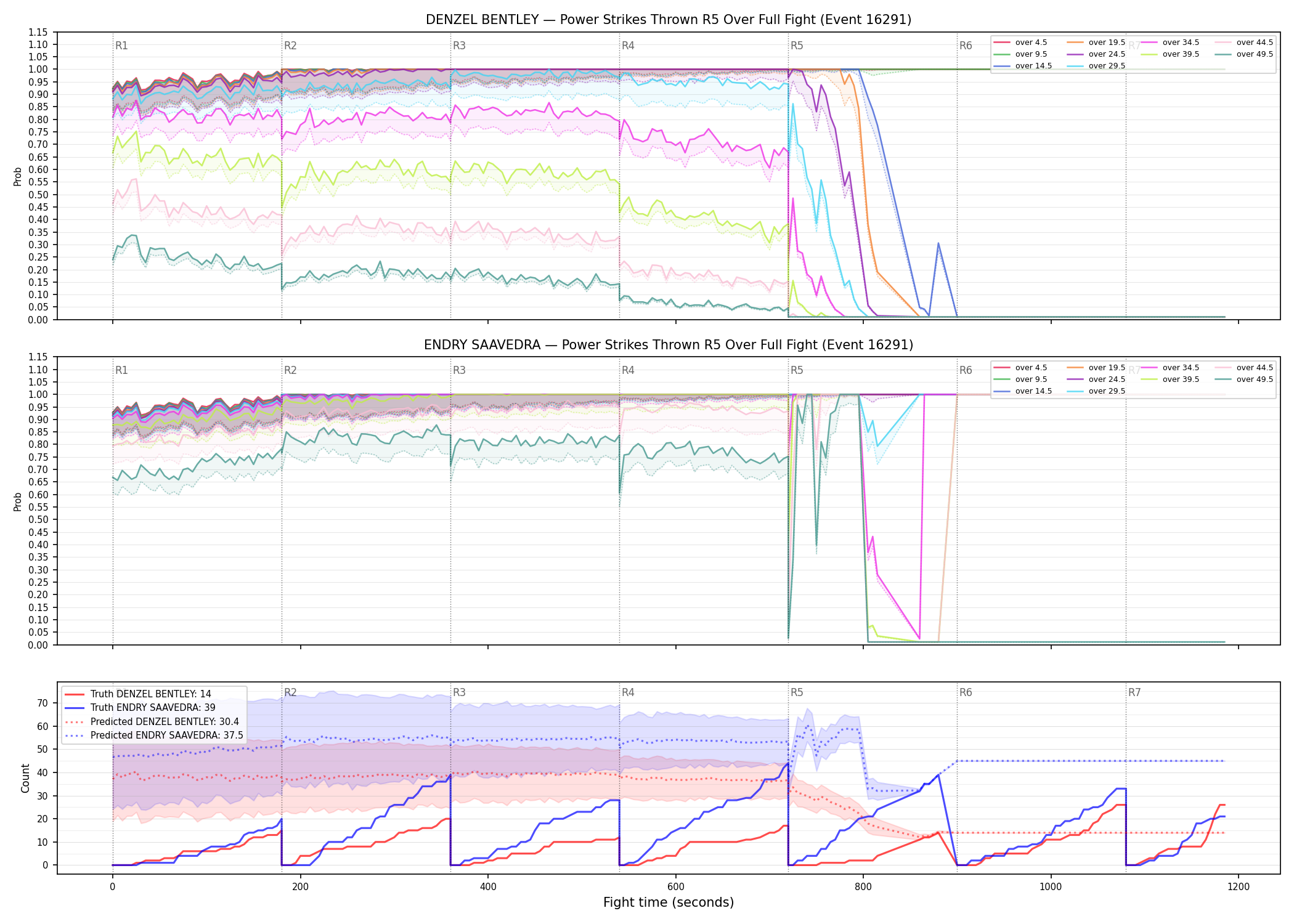
Task: Select 'over 34.5' in the Denzel Bentley chart legend
Action: [x=1170, y=43]
